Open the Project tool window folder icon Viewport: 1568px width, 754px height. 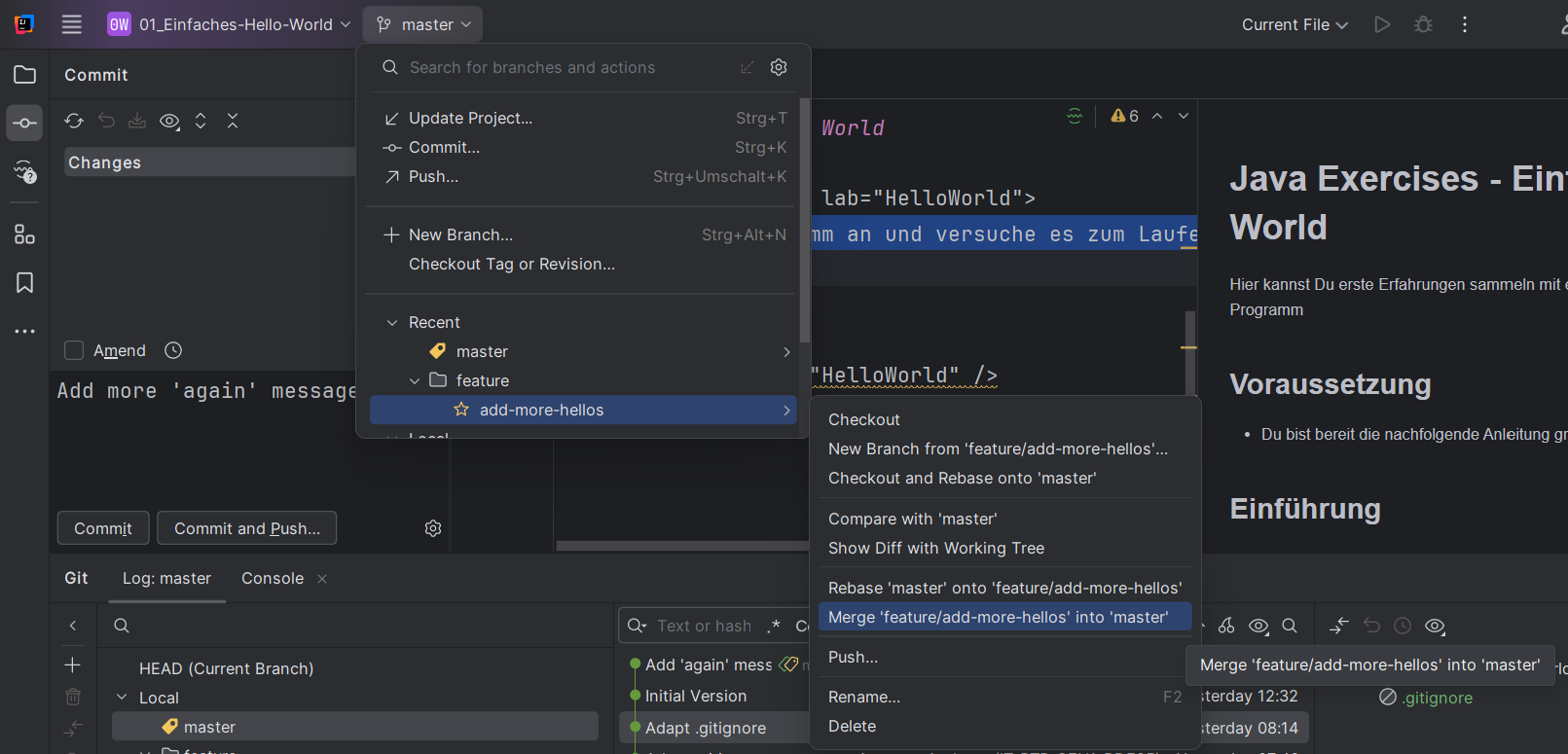click(x=25, y=75)
